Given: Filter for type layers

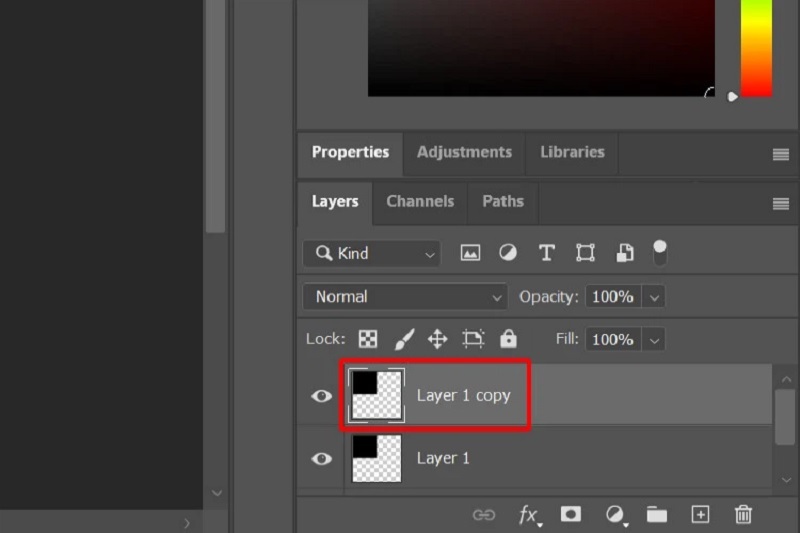Looking at the screenshot, I should click(546, 253).
